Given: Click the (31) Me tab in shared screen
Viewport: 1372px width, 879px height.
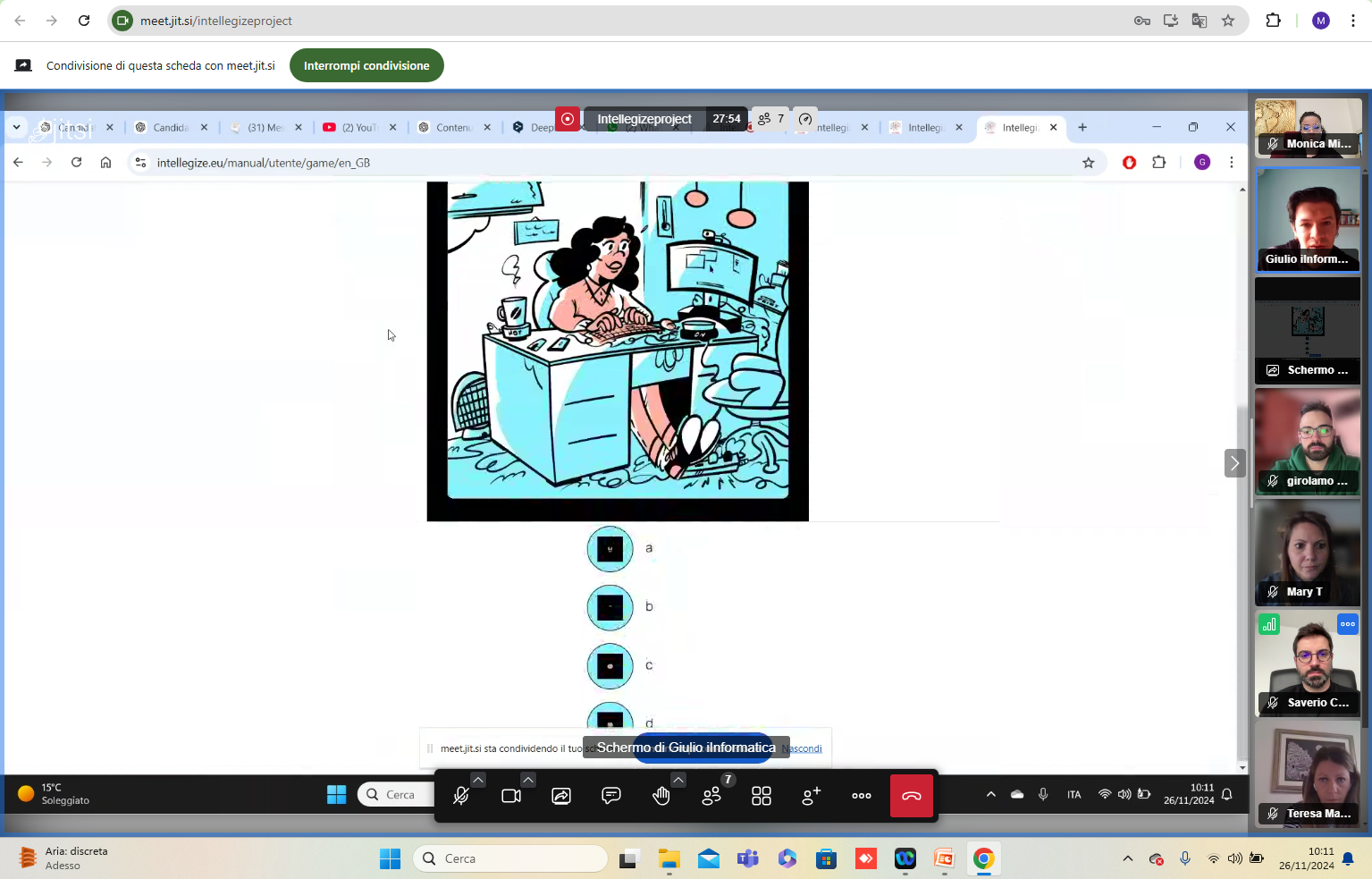Looking at the screenshot, I should [x=265, y=127].
